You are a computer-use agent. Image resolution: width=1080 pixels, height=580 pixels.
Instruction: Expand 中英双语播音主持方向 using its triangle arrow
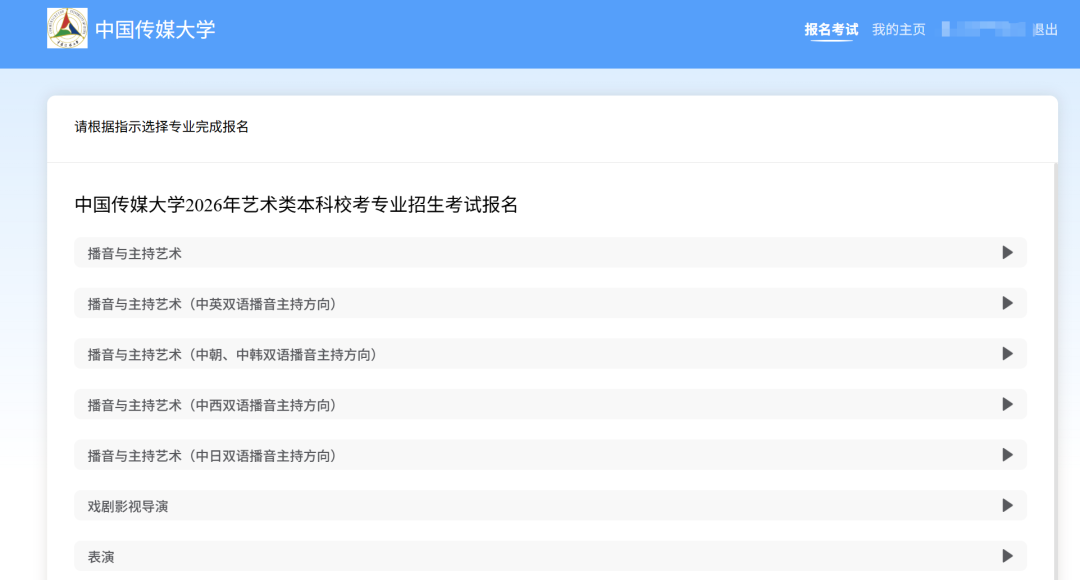point(1007,303)
